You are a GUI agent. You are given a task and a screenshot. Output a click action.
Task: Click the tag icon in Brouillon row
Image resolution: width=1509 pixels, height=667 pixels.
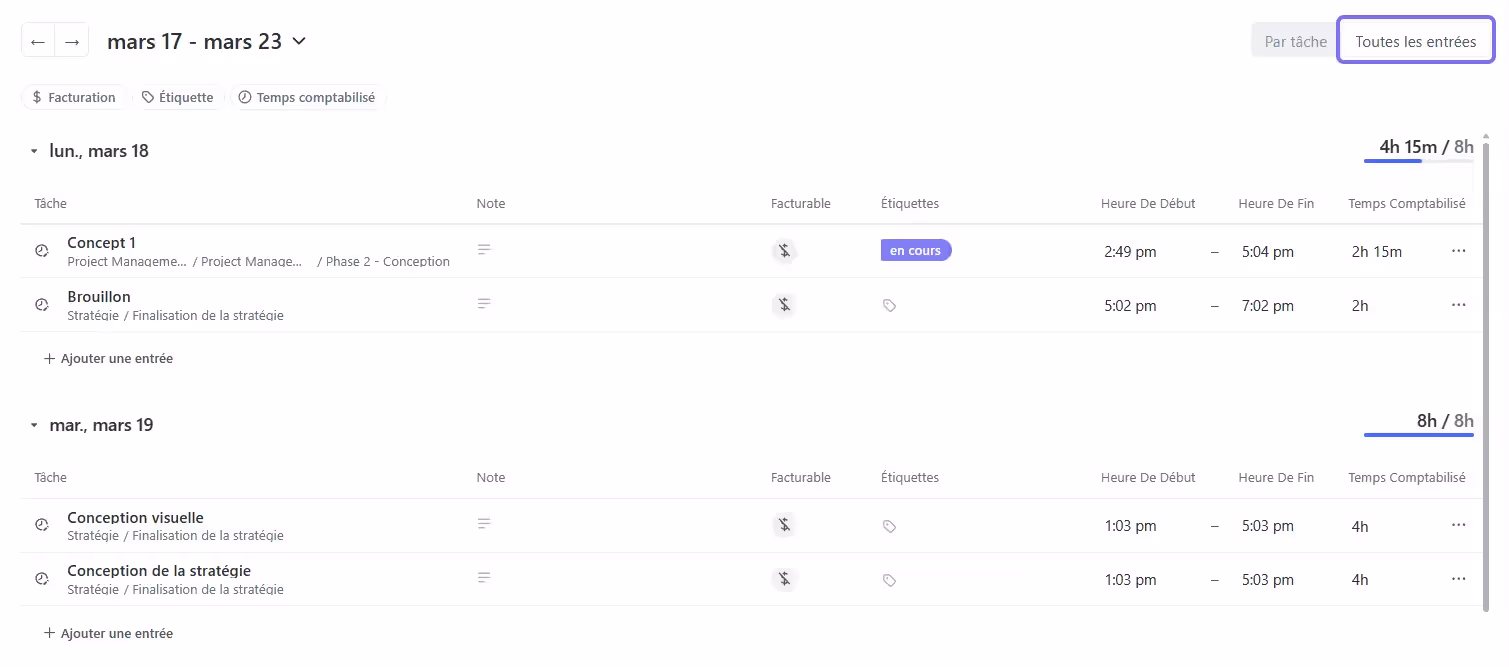[x=889, y=306]
